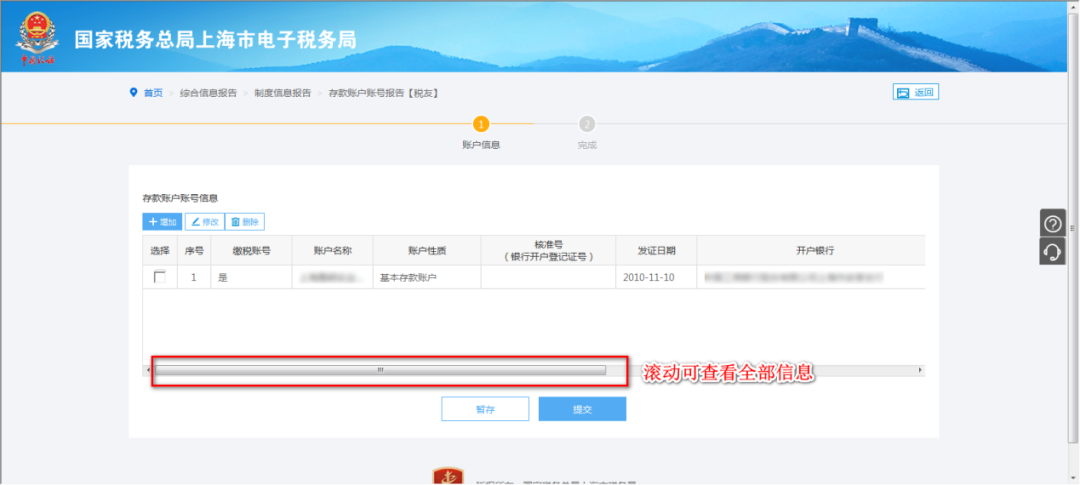This screenshot has height=485, width=1080.
Task: Click the tax bureau emblem logo
Action: click(x=36, y=38)
